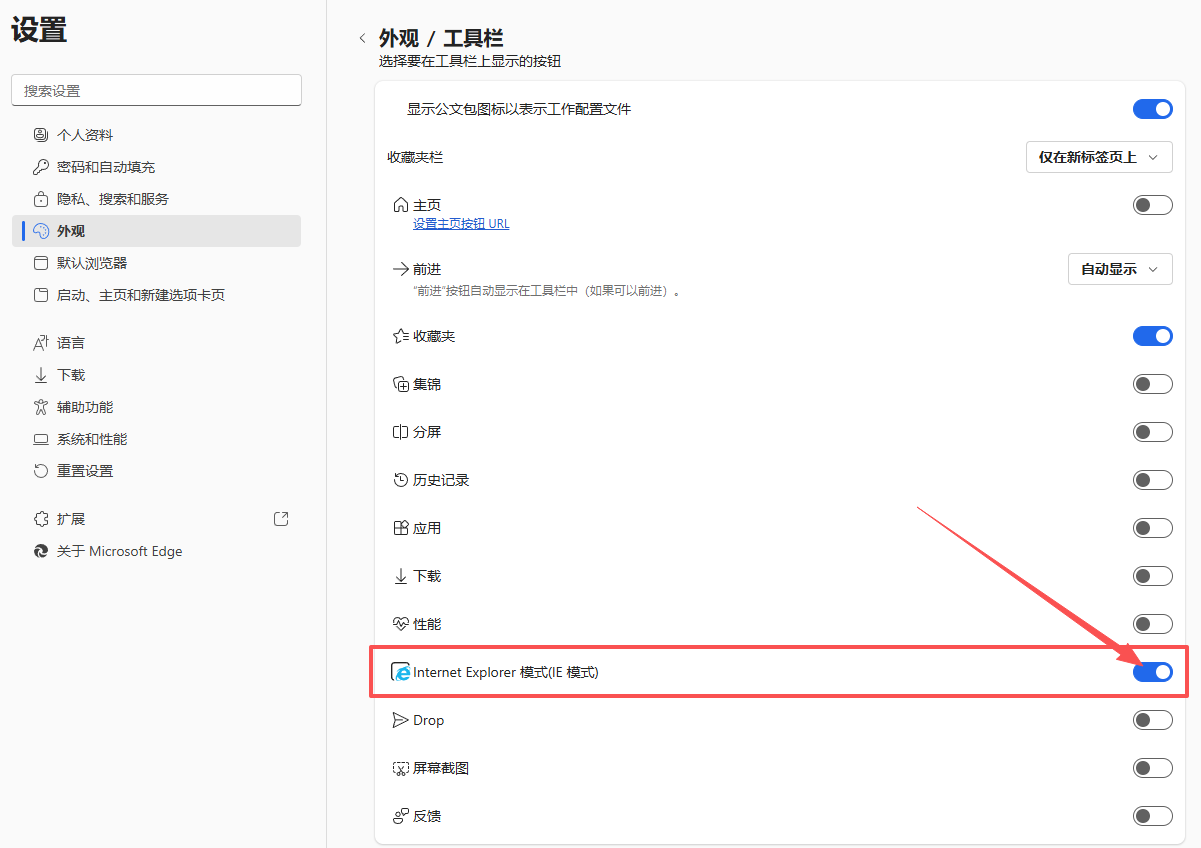Click the Internet Explorer mode icon
The image size is (1201, 848).
click(401, 672)
